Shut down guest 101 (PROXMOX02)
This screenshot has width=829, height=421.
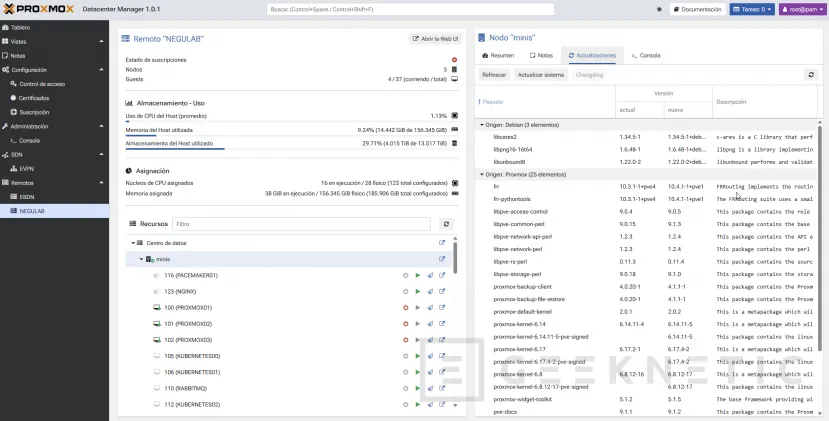pyautogui.click(x=406, y=324)
